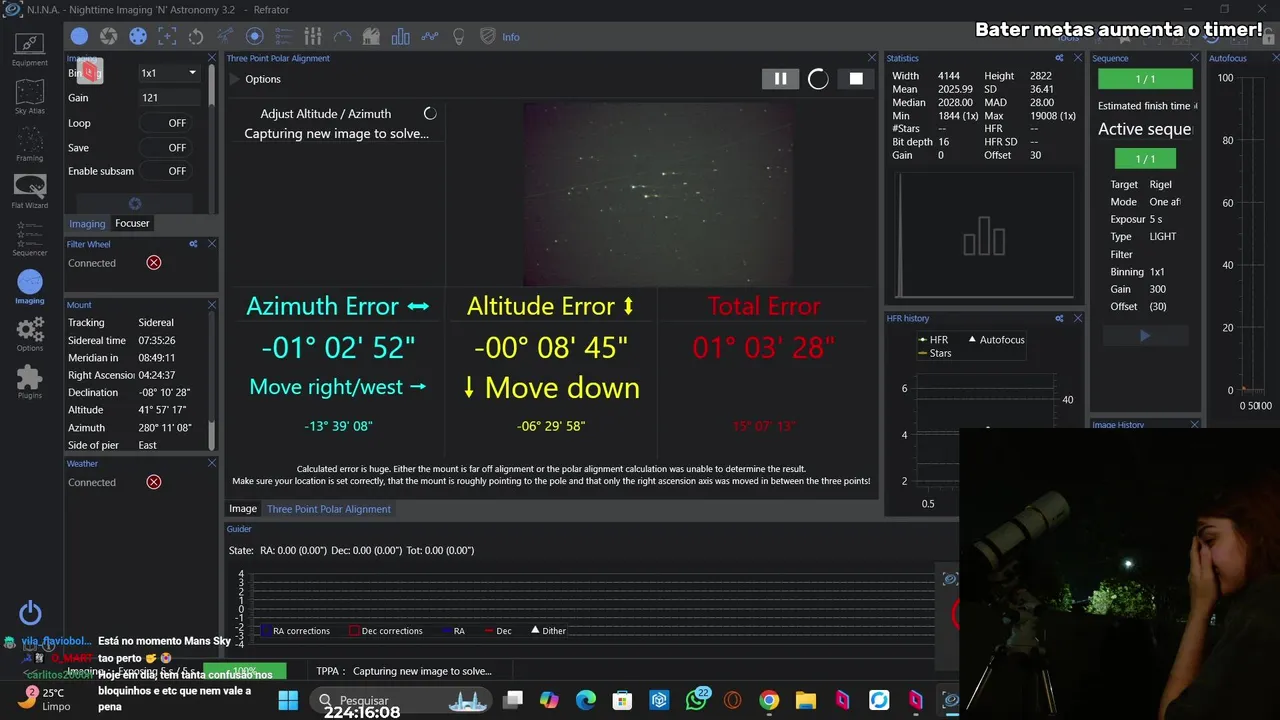The width and height of the screenshot is (1280, 720).
Task: Open HFR history panel settings gear
Action: click(x=1059, y=318)
